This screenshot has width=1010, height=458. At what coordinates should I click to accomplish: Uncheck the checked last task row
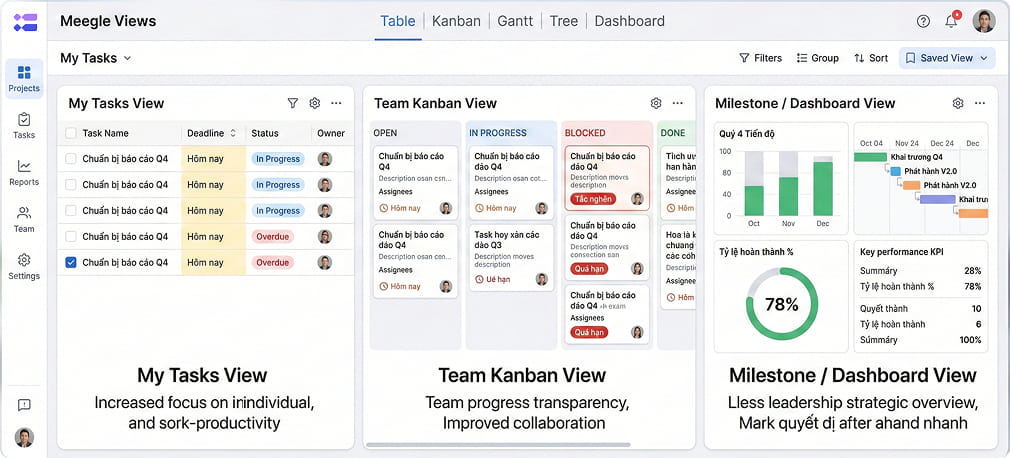click(x=71, y=263)
